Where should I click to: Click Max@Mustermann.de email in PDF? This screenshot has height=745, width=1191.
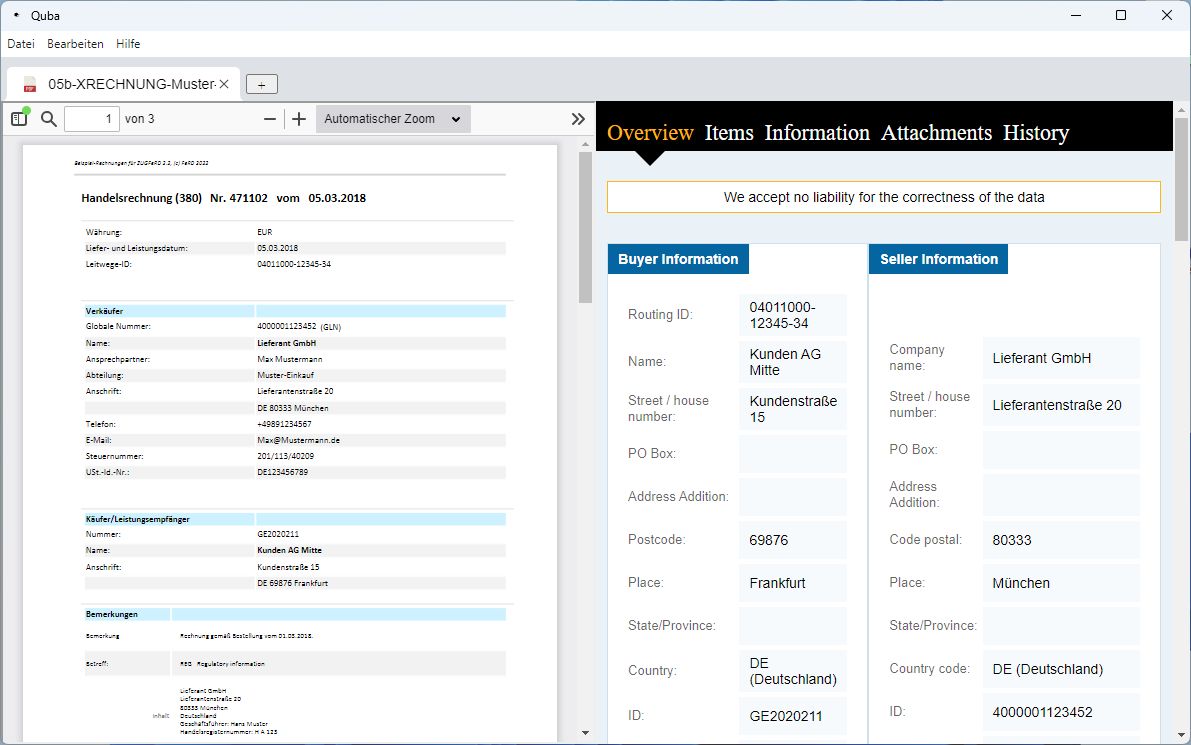299,440
